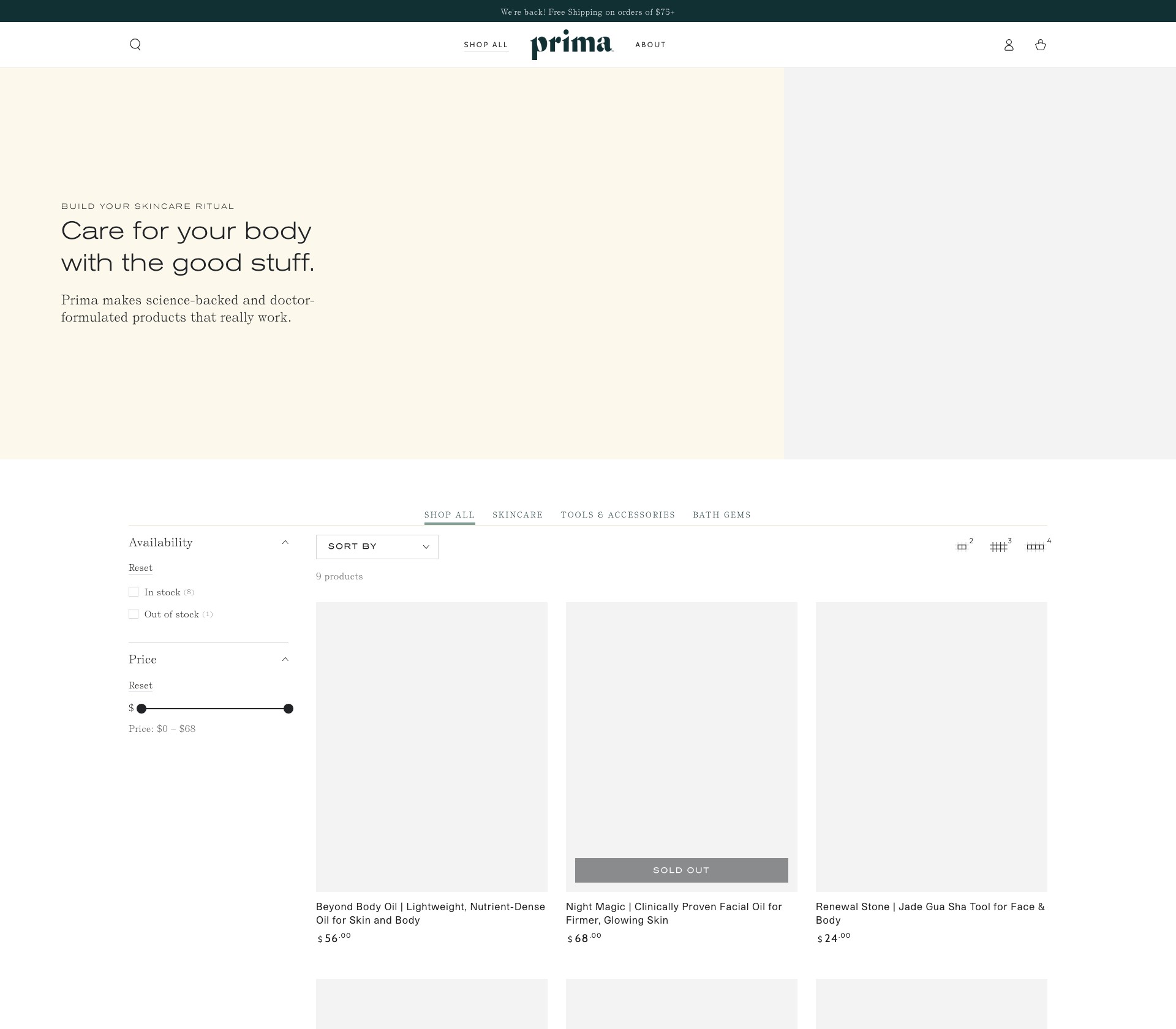Check the Out of stock filter
Image resolution: width=1176 pixels, height=1029 pixels.
click(134, 614)
